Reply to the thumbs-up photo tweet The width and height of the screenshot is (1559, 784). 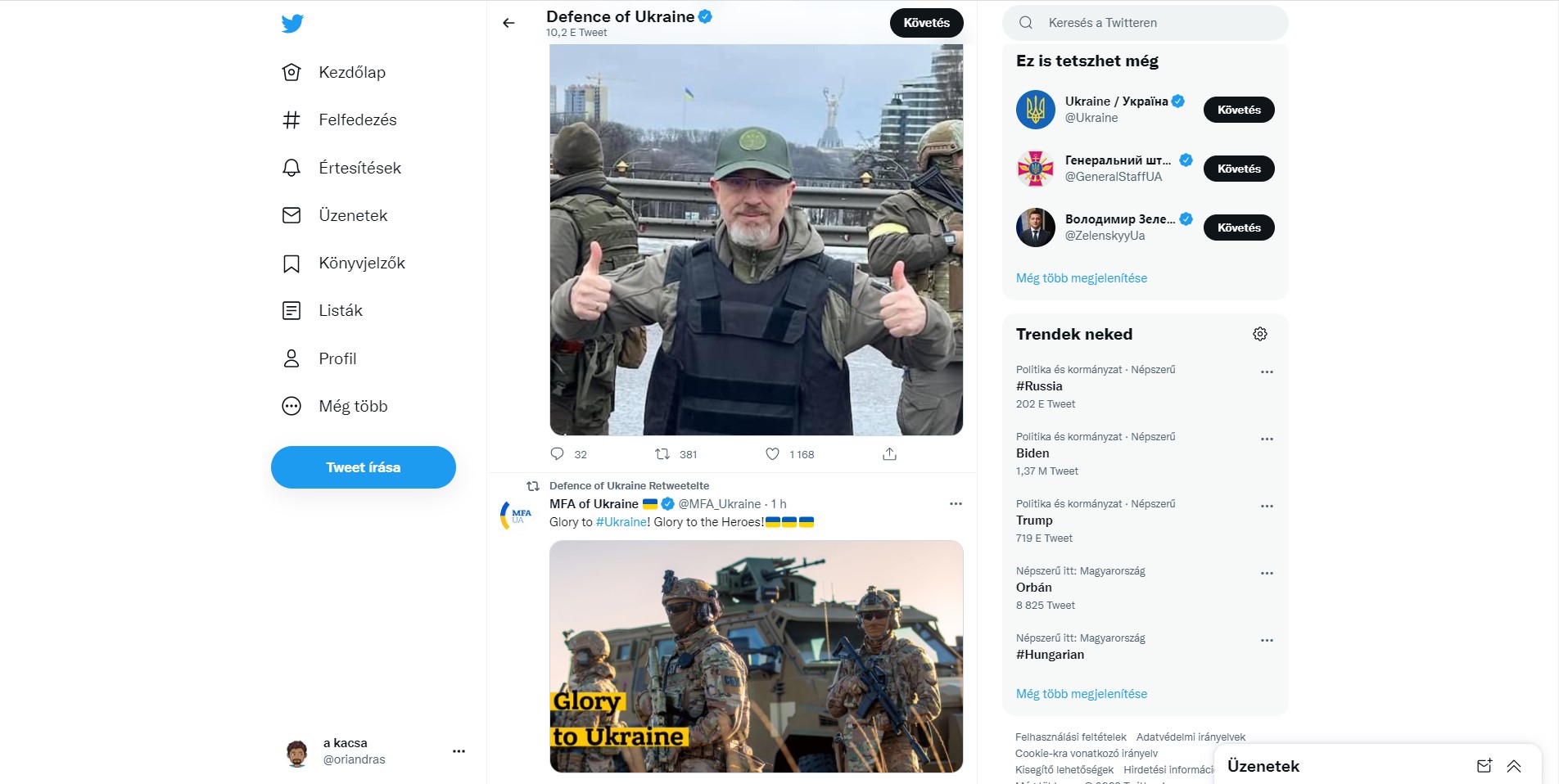558,454
